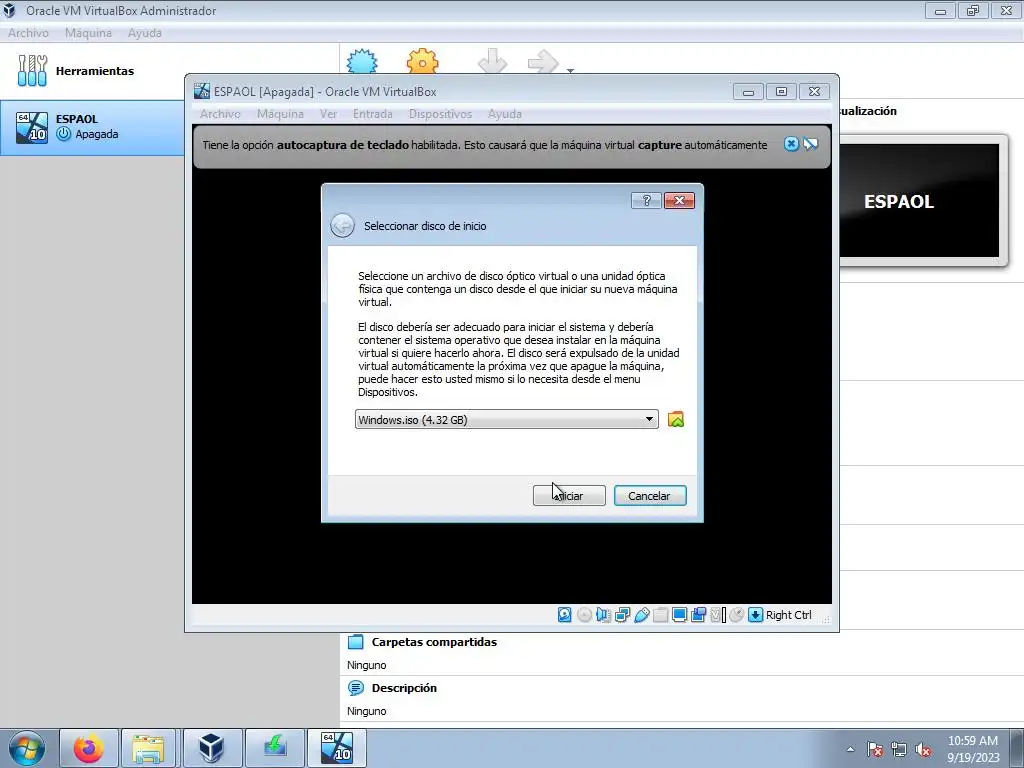Click the network status bar icon
The width and height of the screenshot is (1024, 768).
(622, 615)
